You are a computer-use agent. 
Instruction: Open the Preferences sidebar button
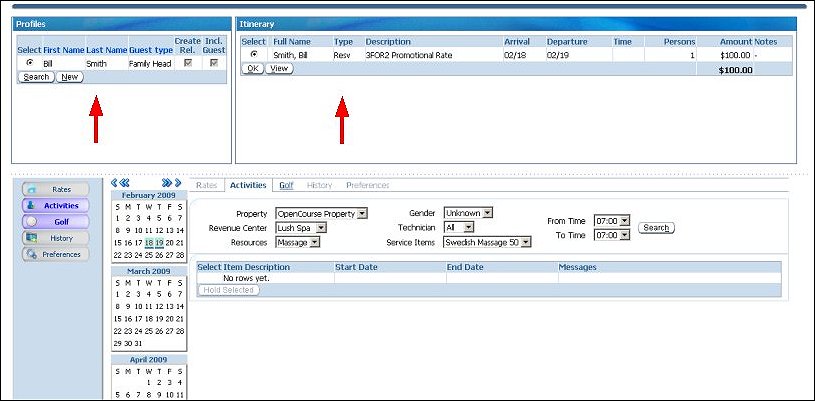[55, 254]
